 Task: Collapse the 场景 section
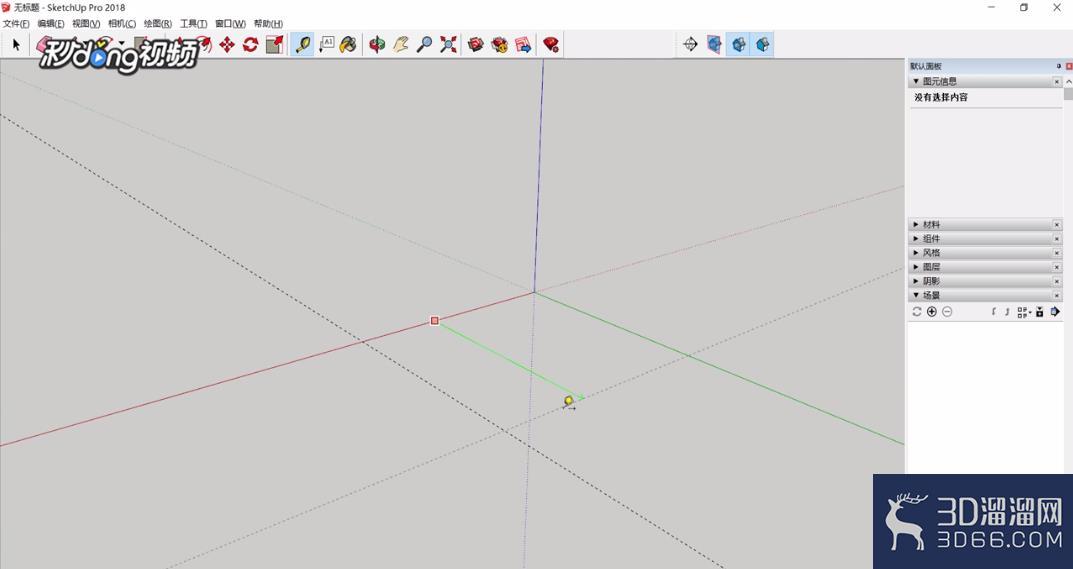point(916,295)
